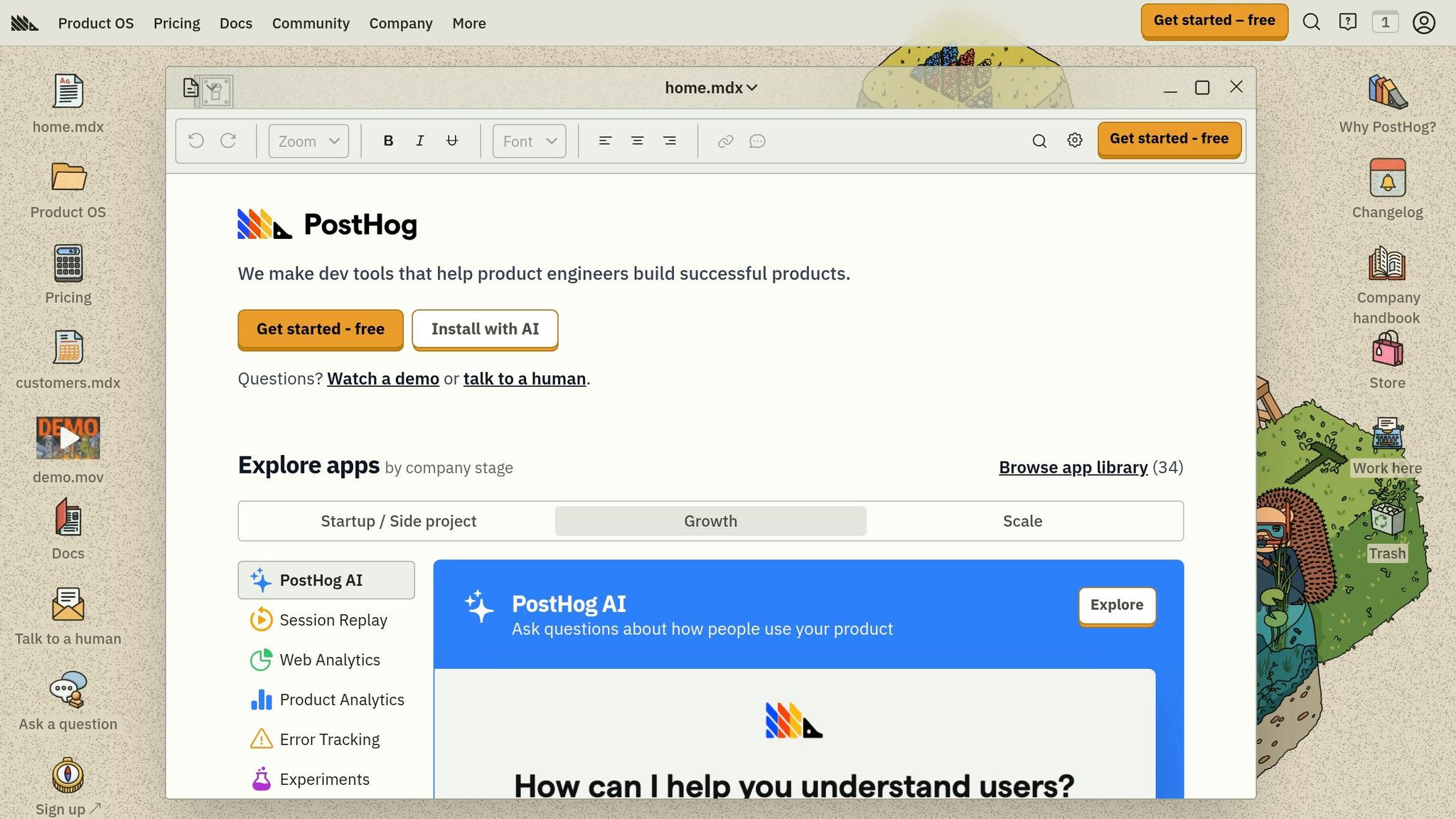This screenshot has height=819, width=1456.
Task: Switch to the Startup / Side project tab
Action: pos(398,521)
